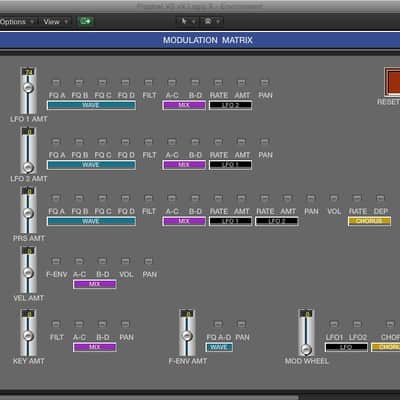Toggle PAN button in LFO 2 AMT row

coord(264,142)
